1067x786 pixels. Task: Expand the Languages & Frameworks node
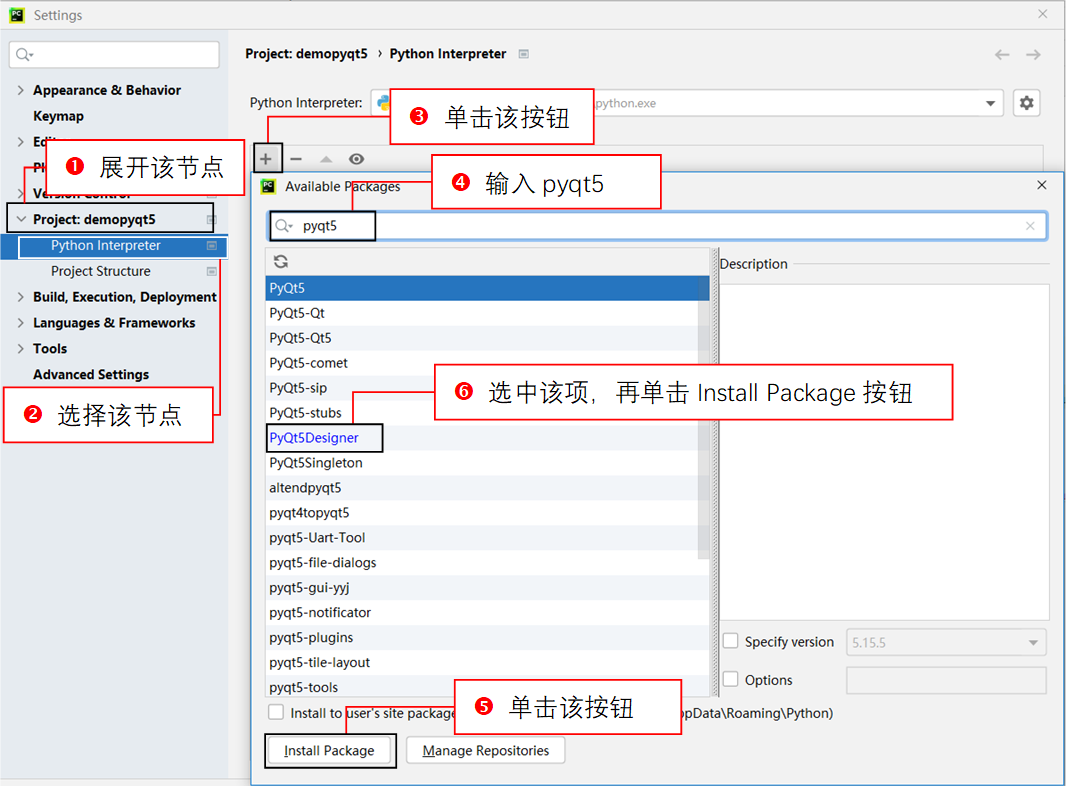coord(20,323)
